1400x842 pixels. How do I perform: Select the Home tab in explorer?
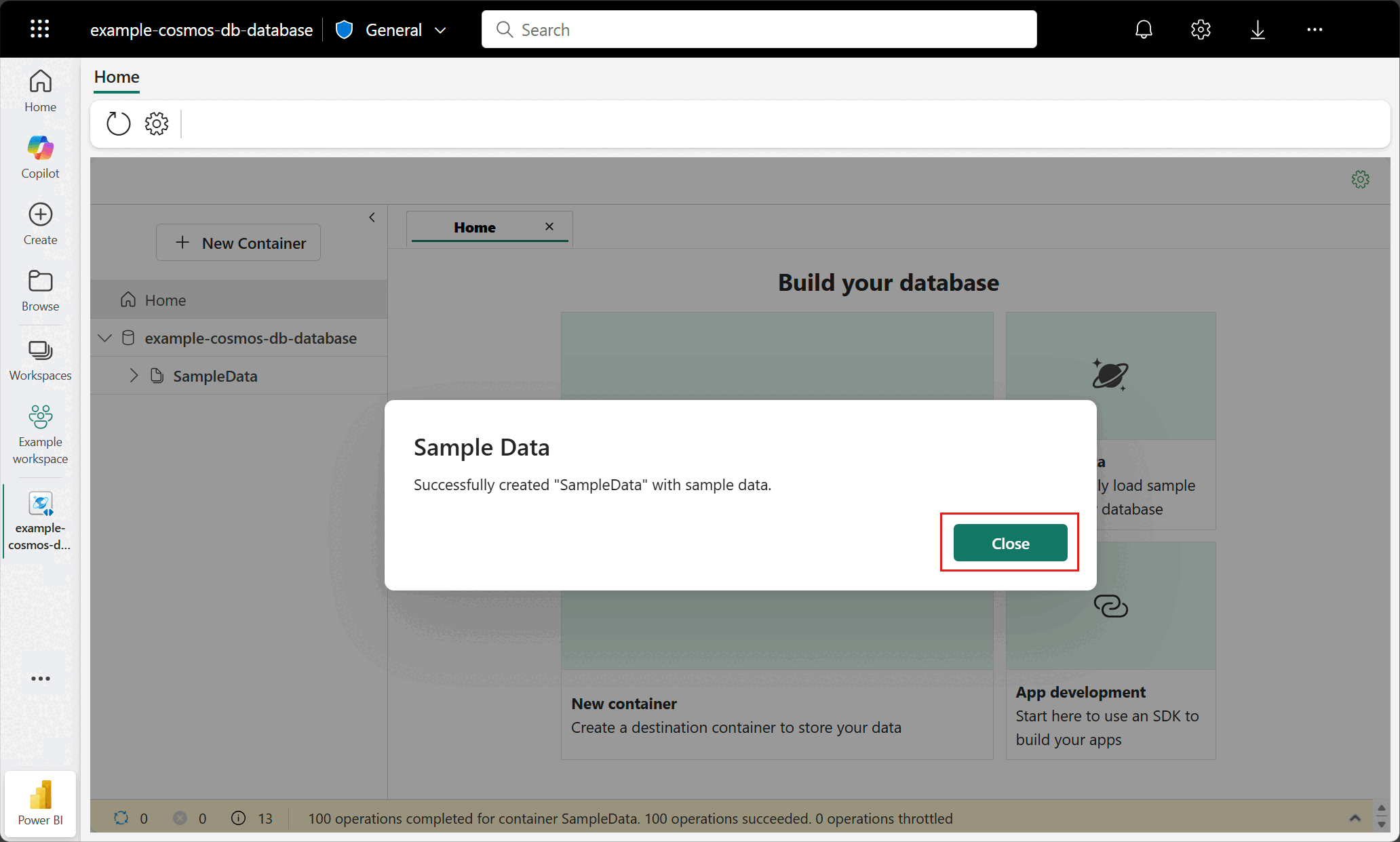pyautogui.click(x=475, y=228)
